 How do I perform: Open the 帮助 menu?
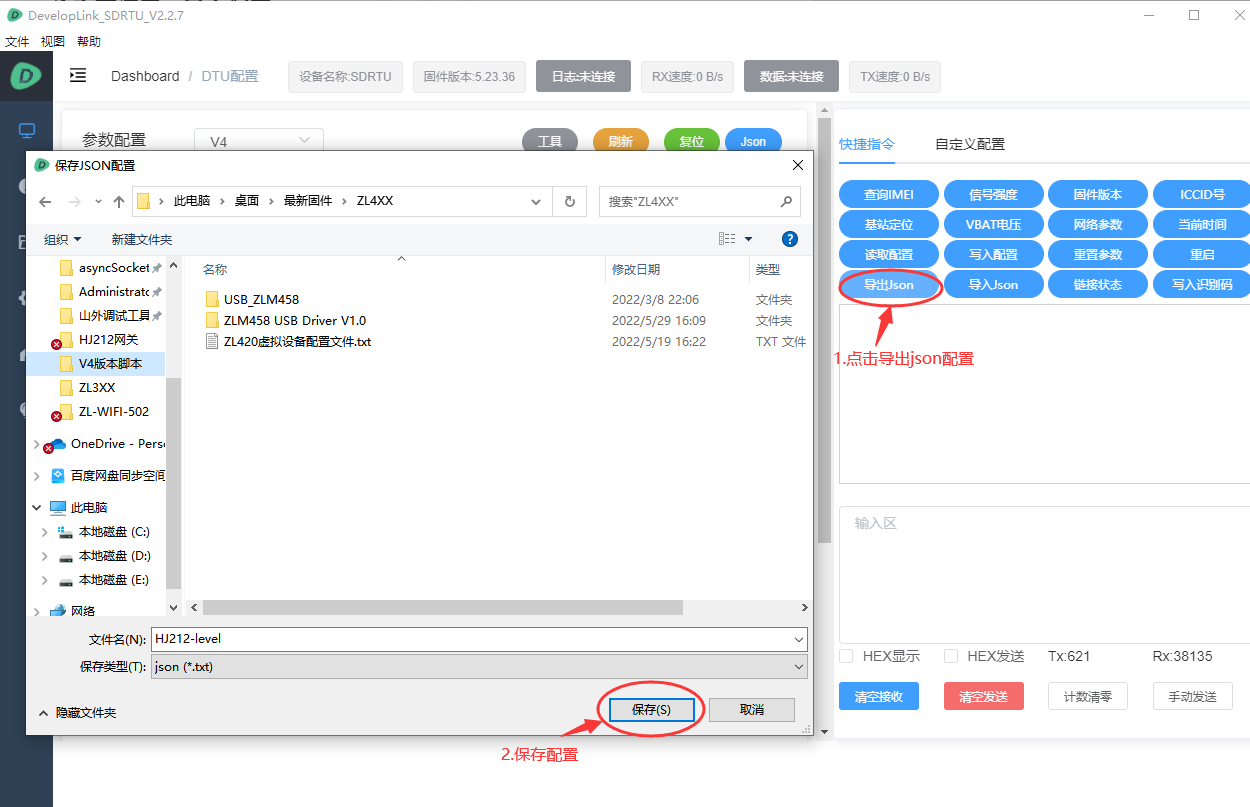point(89,41)
